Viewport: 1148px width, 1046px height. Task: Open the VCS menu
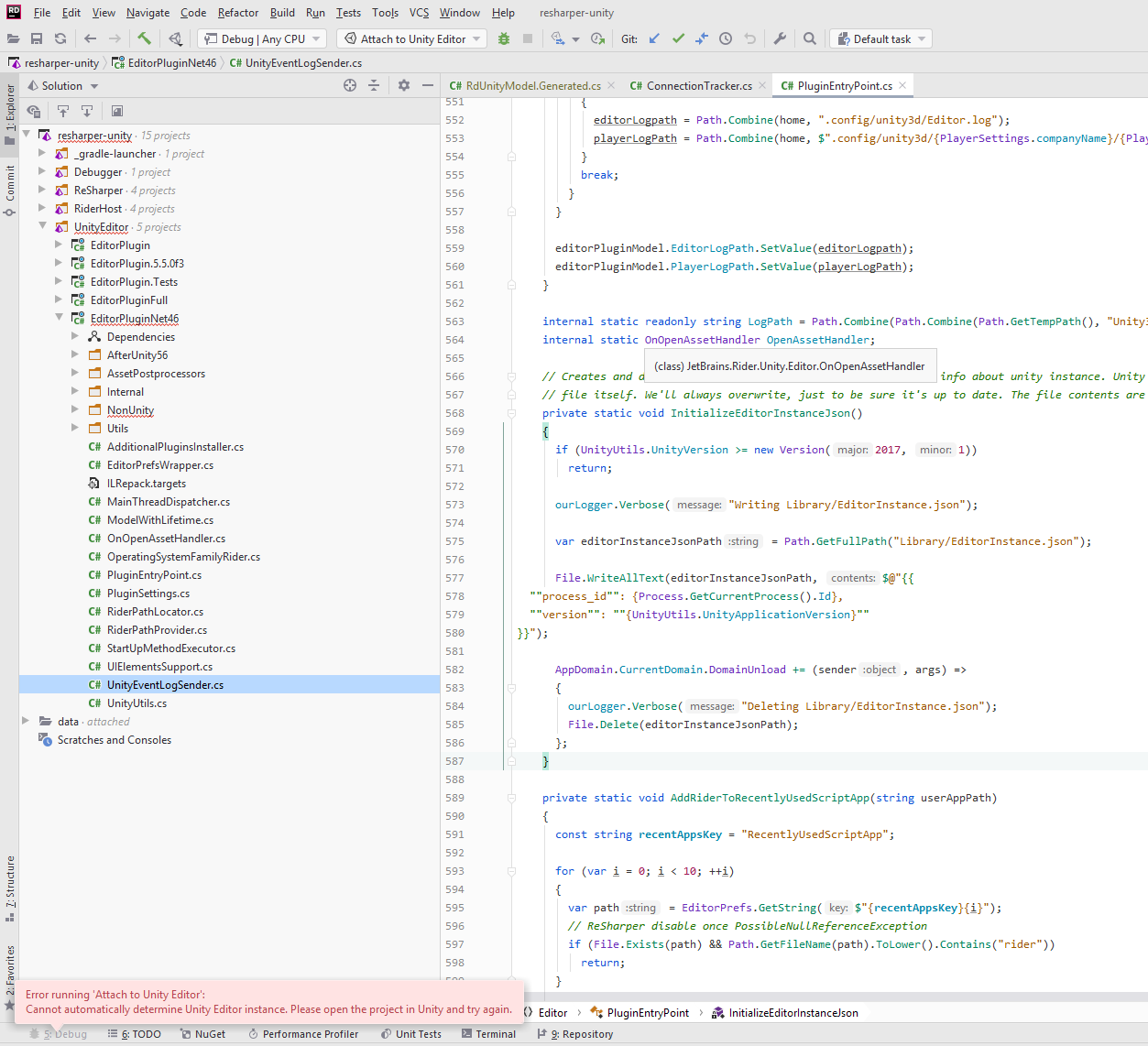pyautogui.click(x=419, y=13)
